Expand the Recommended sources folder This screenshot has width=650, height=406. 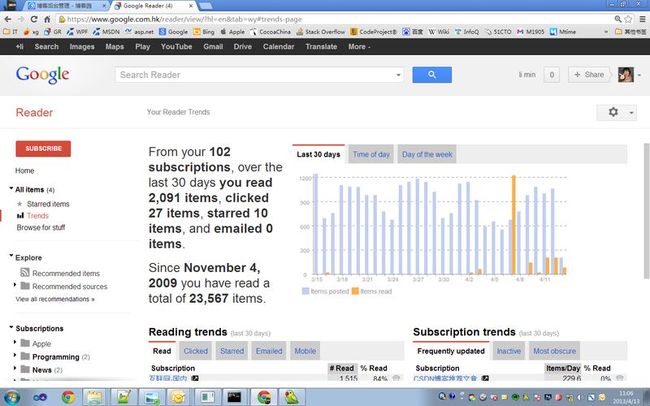pyautogui.click(x=15, y=285)
